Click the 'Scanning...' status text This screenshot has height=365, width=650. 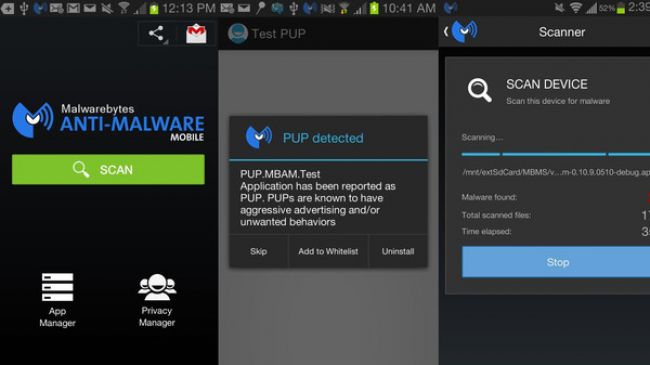tap(482, 137)
